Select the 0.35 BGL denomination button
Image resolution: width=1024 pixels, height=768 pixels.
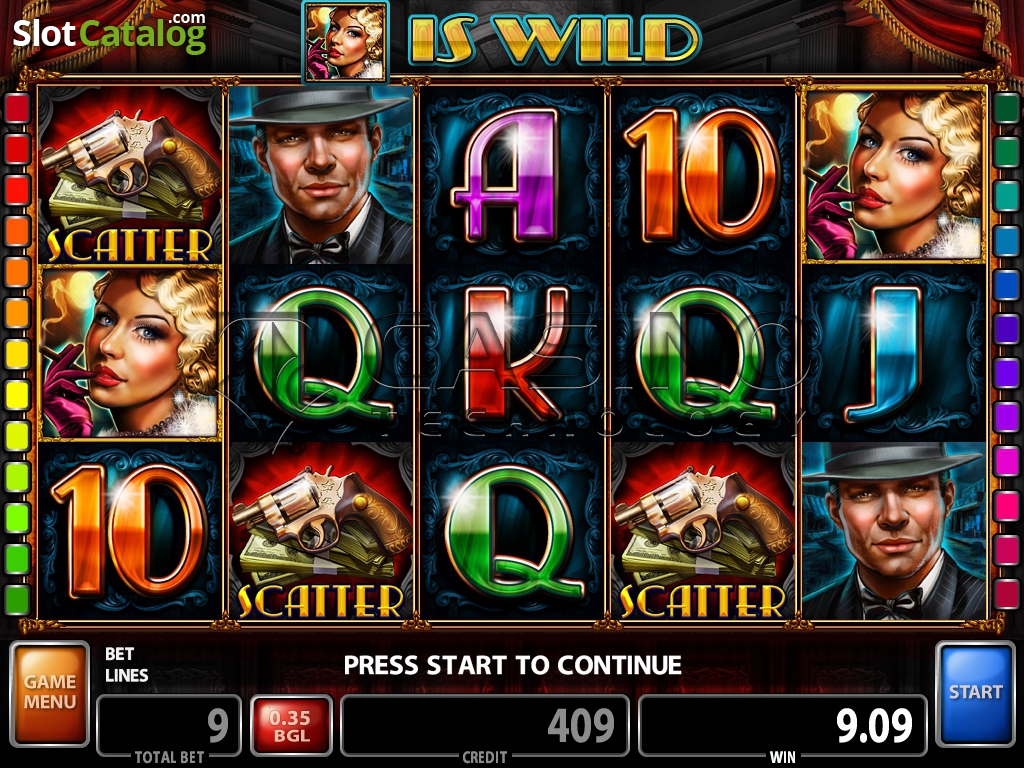click(291, 726)
